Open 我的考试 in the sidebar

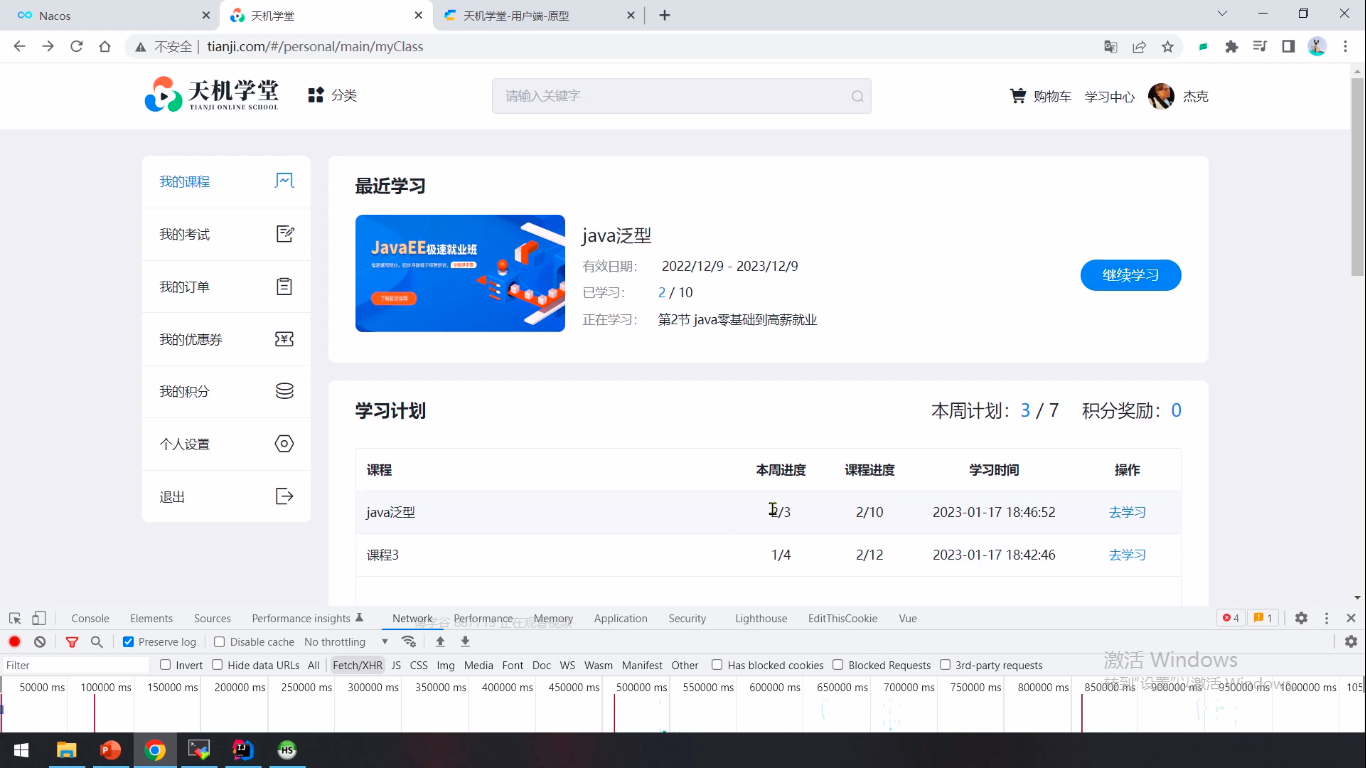pos(226,234)
